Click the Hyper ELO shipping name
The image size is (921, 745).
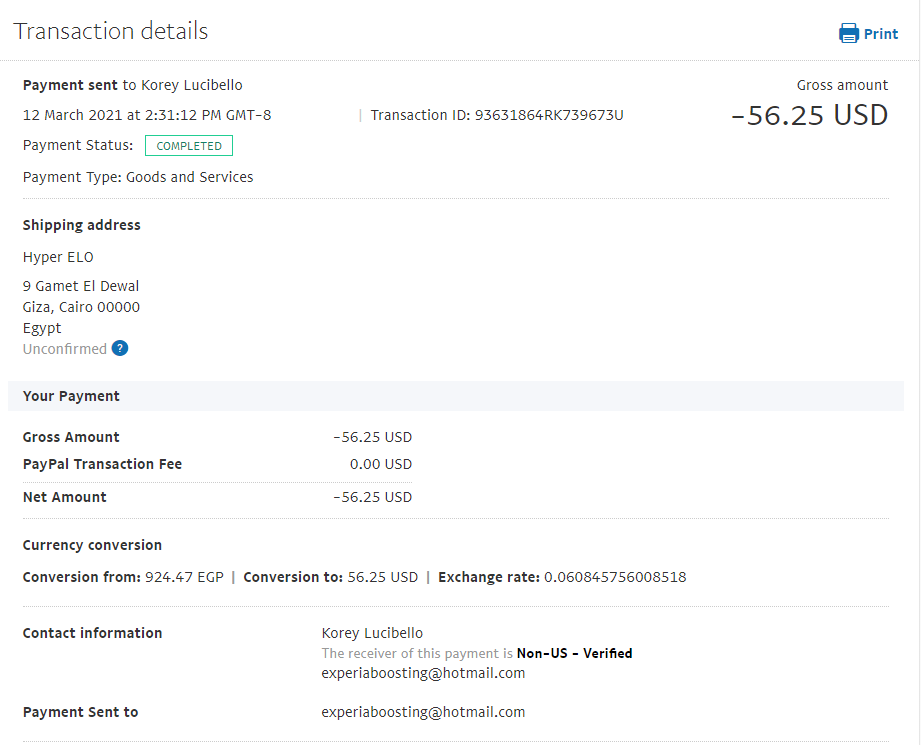point(58,257)
